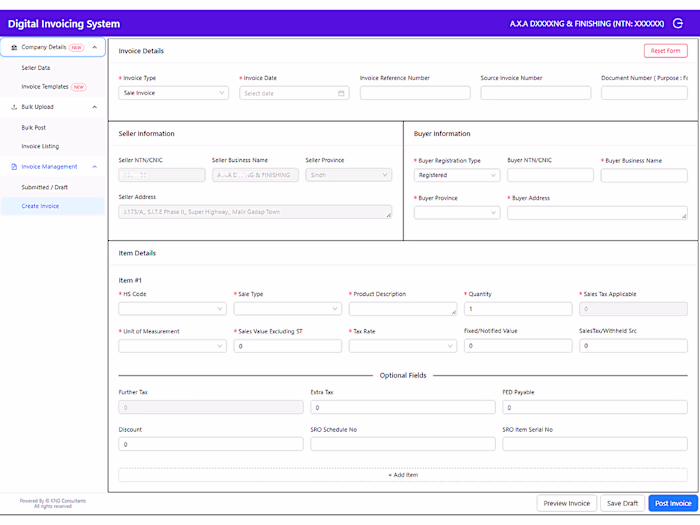
Task: Click the Invoice Management document icon
Action: [x=14, y=167]
